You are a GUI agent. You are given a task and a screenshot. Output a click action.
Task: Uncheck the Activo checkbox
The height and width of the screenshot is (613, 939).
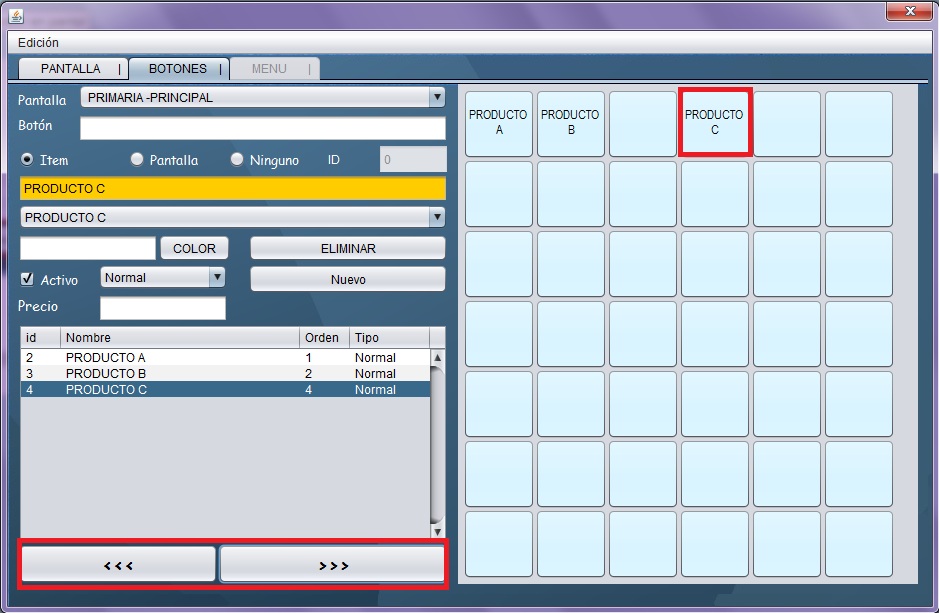pyautogui.click(x=27, y=279)
